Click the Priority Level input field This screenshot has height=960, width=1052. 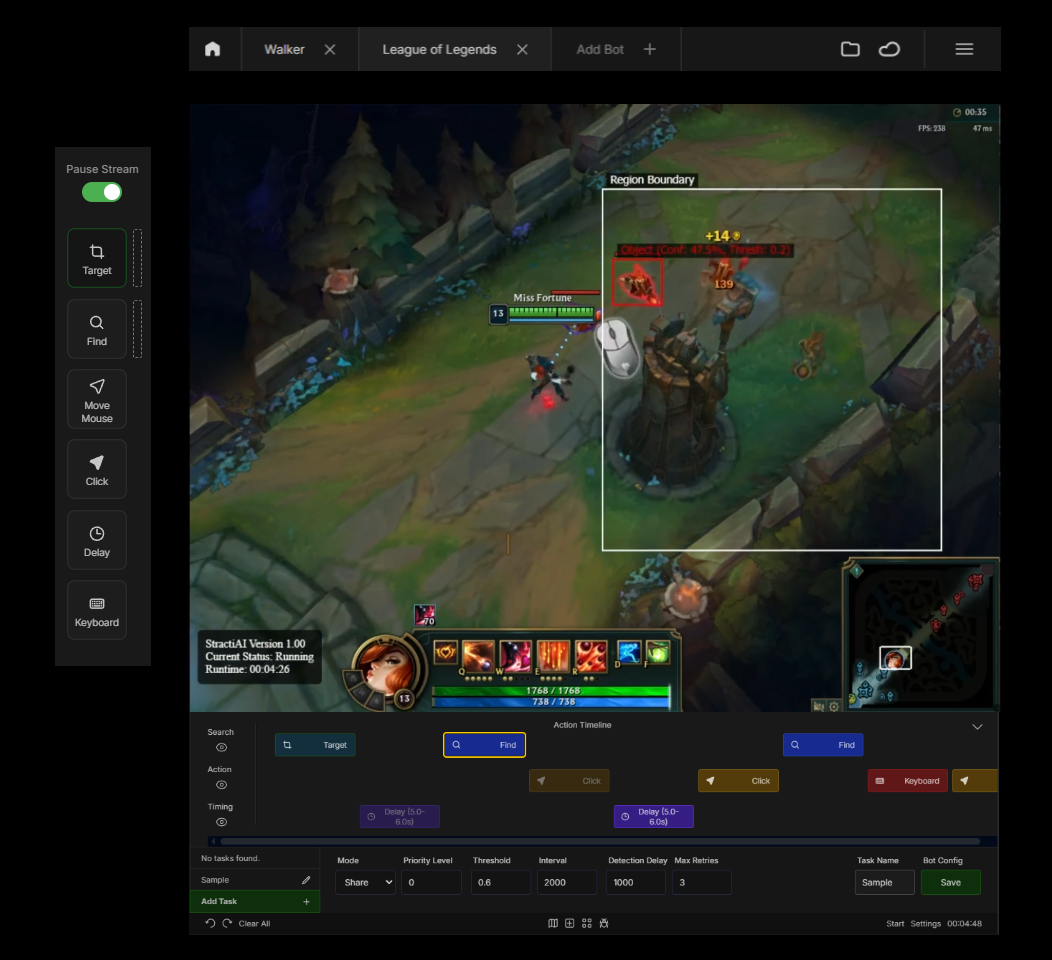[431, 882]
